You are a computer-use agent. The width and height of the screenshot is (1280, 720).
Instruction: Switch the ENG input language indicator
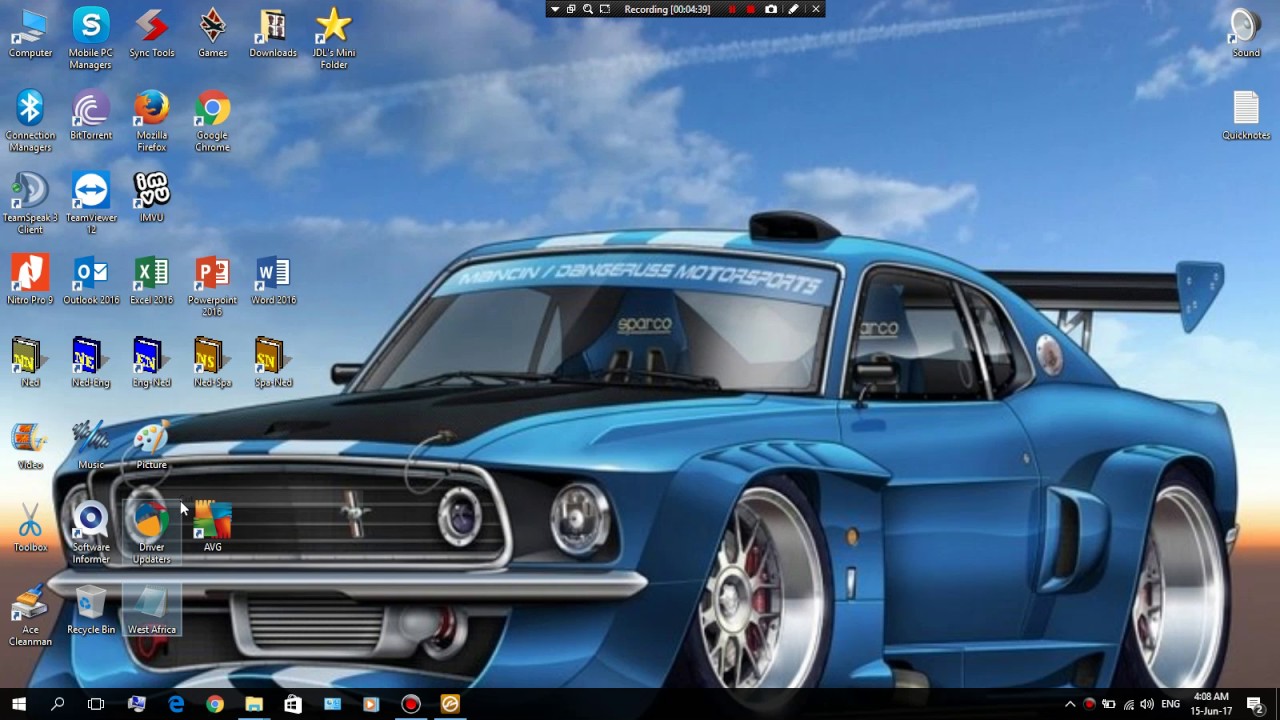point(1171,704)
